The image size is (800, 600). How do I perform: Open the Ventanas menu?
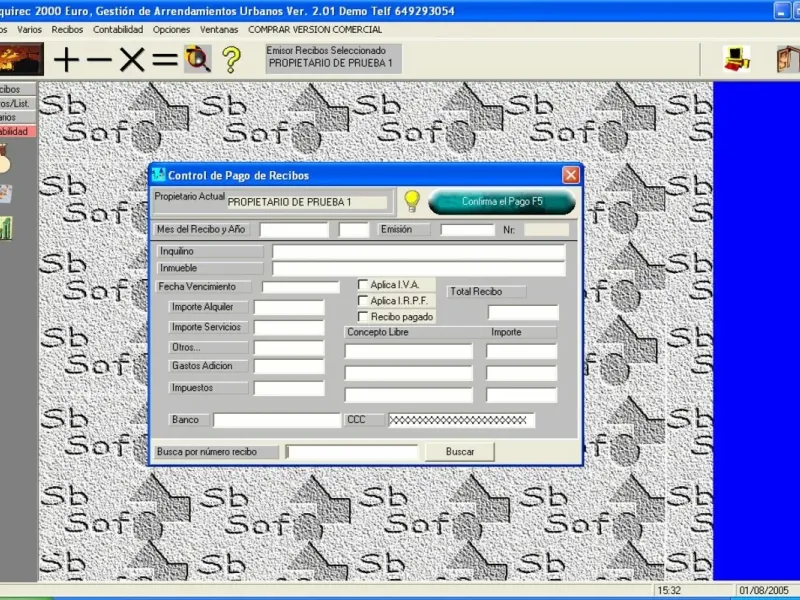click(219, 30)
